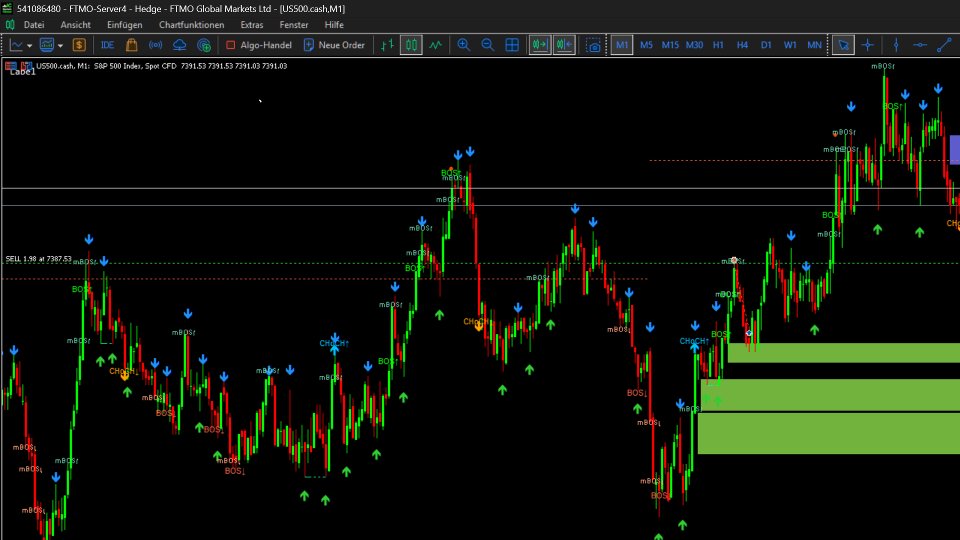Open the Einfügen menu
Viewport: 960px width, 540px height.
[124, 25]
